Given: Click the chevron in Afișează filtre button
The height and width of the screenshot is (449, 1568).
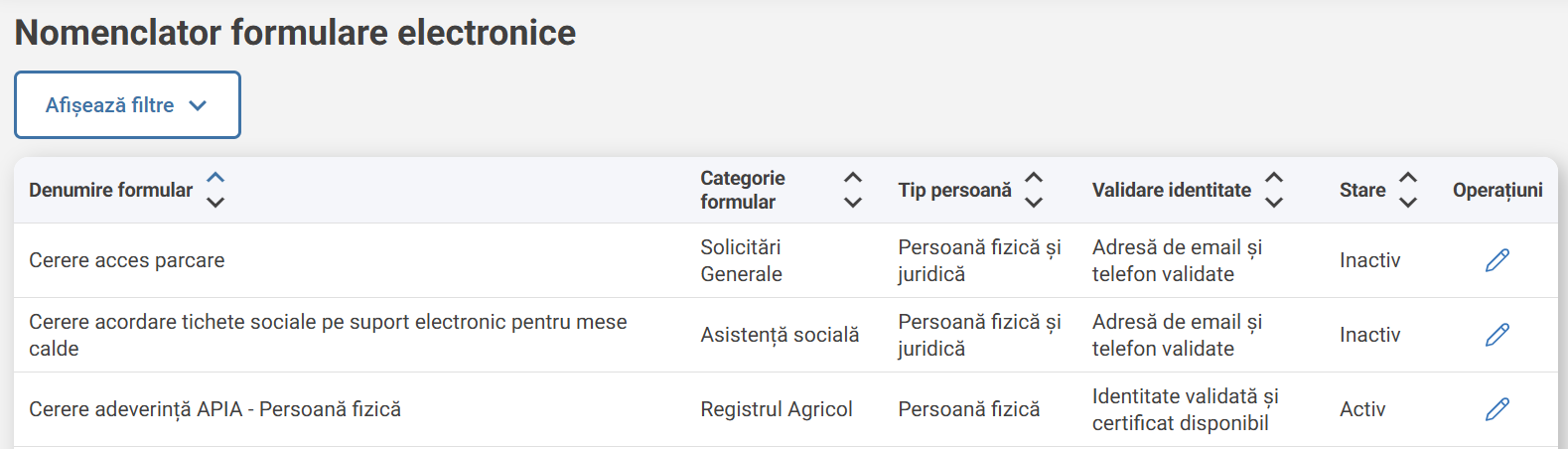Looking at the screenshot, I should click(x=198, y=105).
